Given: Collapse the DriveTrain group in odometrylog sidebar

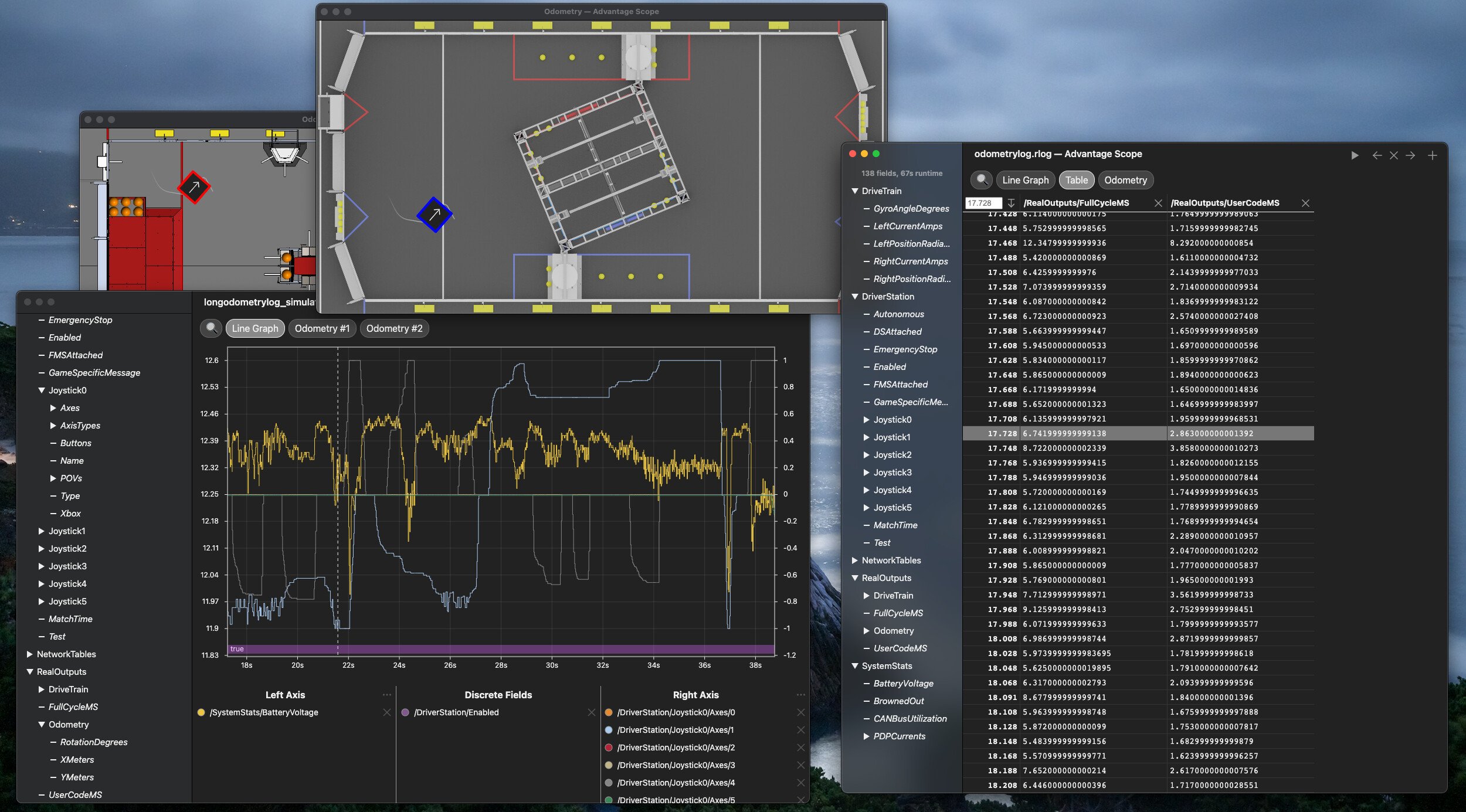Looking at the screenshot, I should coord(855,191).
